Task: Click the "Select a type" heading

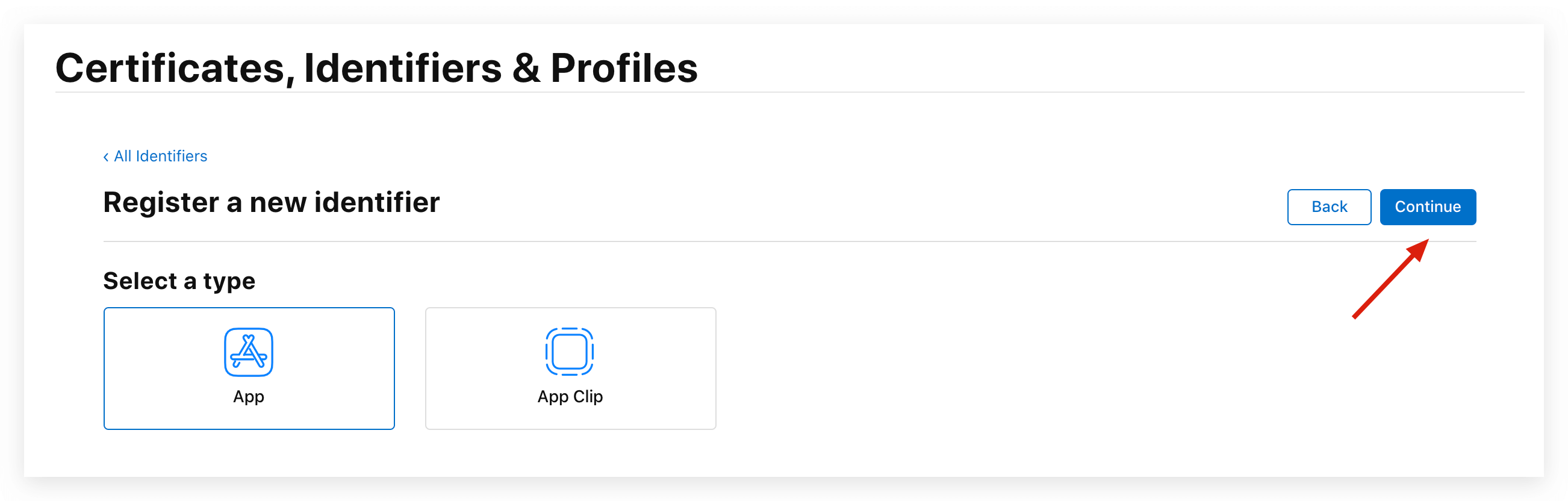Action: click(179, 281)
